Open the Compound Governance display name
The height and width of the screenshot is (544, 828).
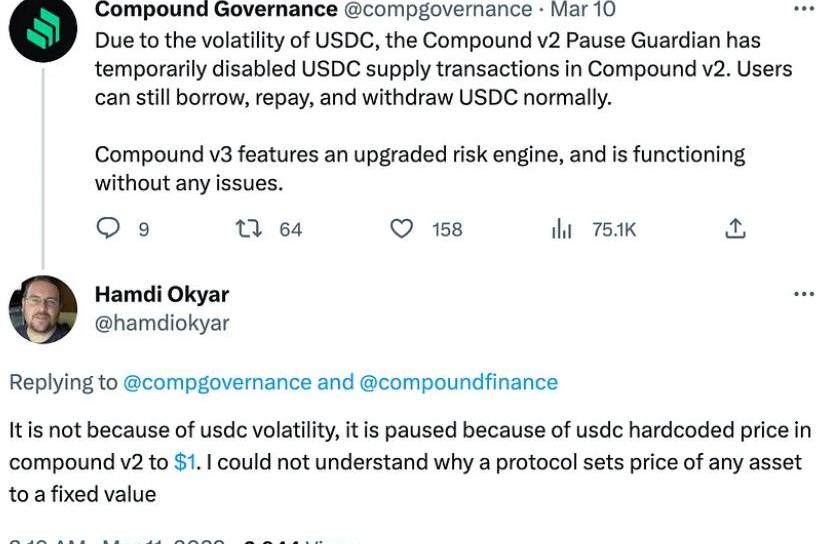pyautogui.click(x=216, y=9)
